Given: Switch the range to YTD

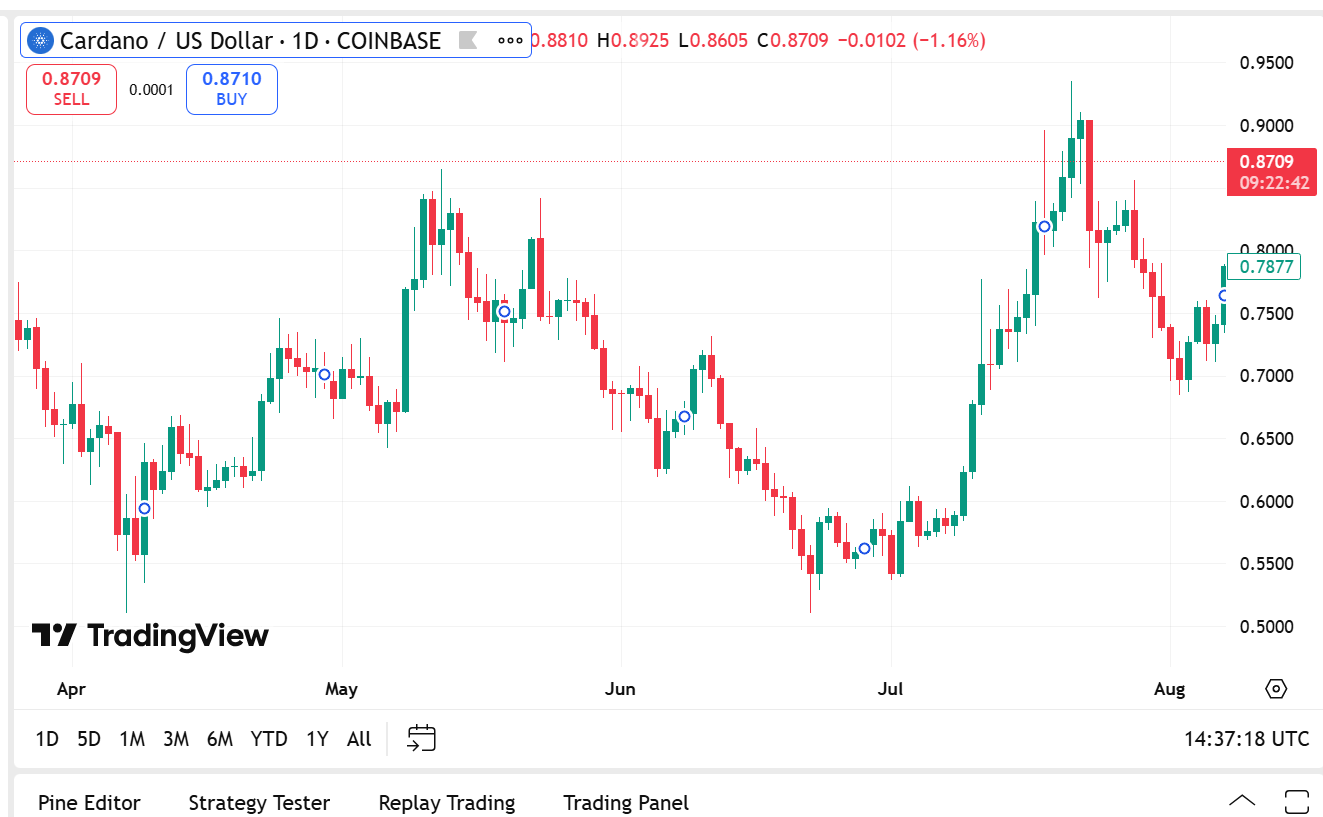Looking at the screenshot, I should pyautogui.click(x=269, y=739).
